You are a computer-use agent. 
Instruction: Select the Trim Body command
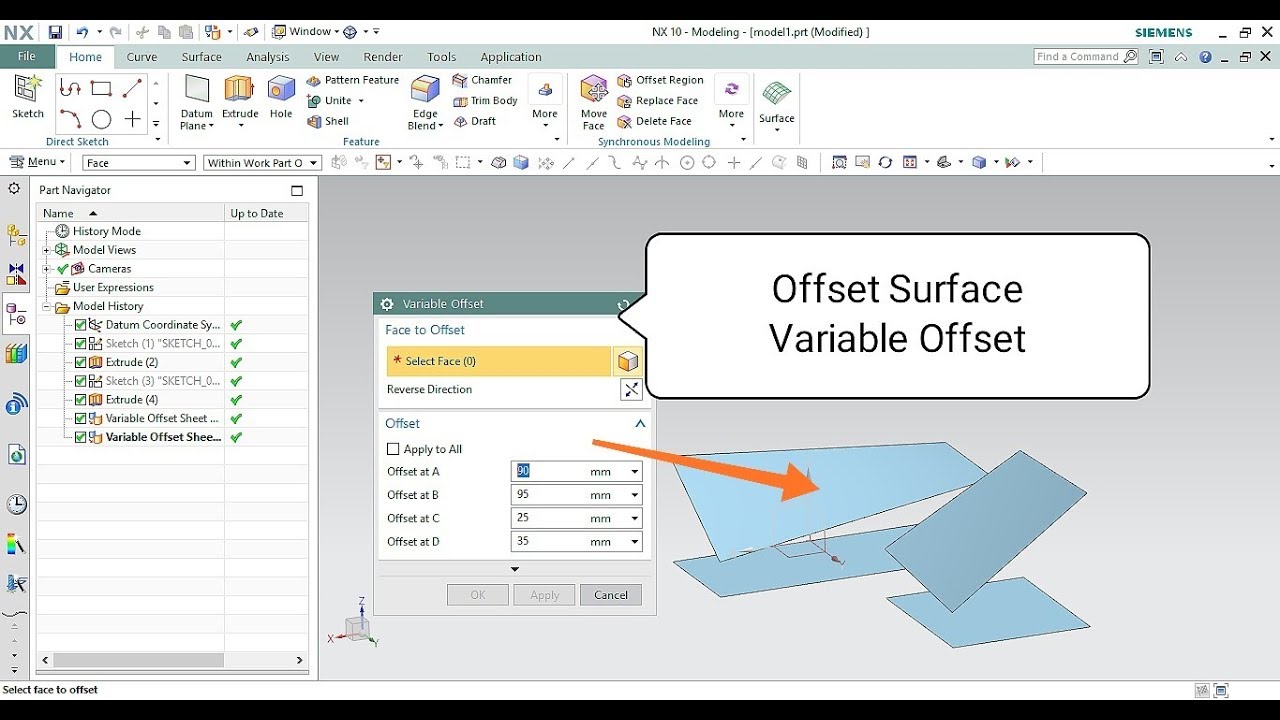(x=485, y=101)
